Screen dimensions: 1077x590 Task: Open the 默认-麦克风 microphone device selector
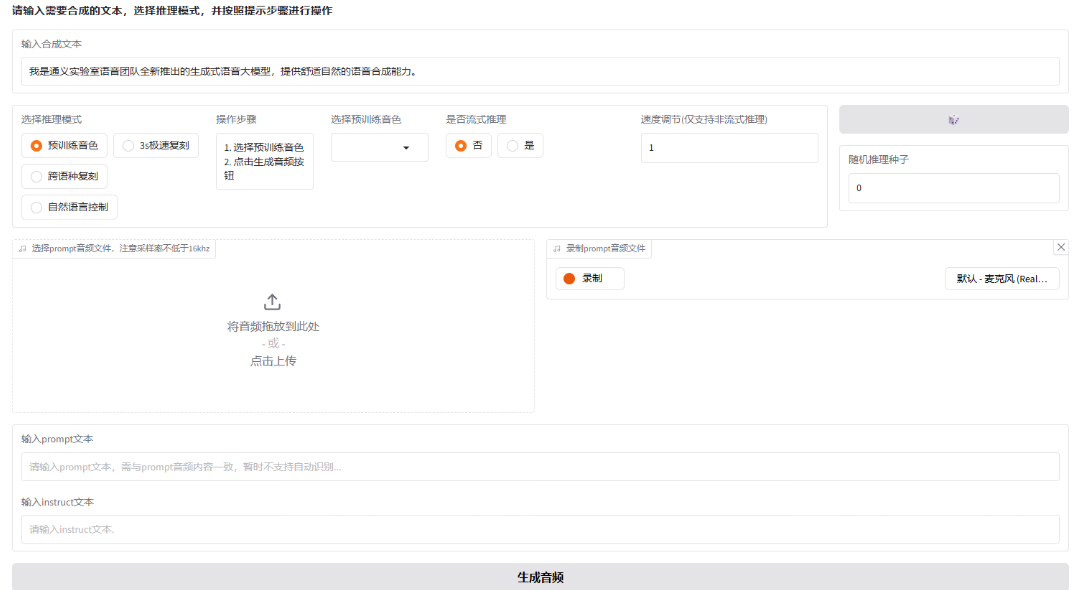tap(1003, 278)
